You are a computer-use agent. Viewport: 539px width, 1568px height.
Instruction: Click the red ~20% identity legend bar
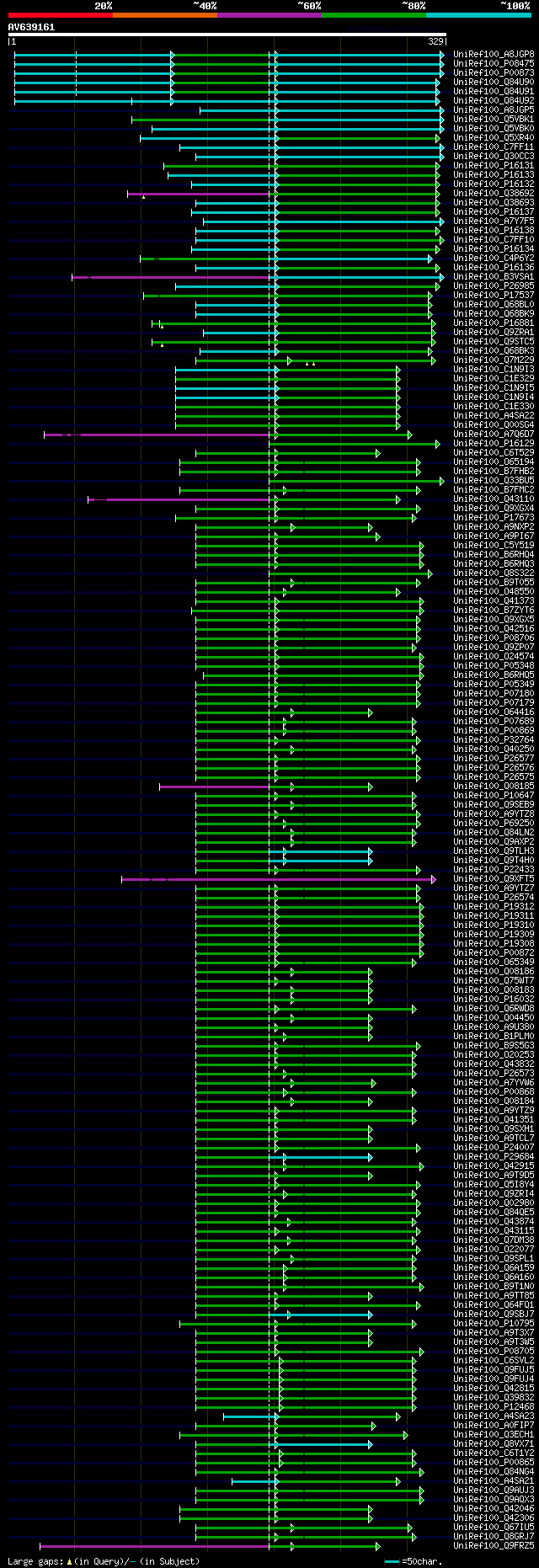point(61,14)
